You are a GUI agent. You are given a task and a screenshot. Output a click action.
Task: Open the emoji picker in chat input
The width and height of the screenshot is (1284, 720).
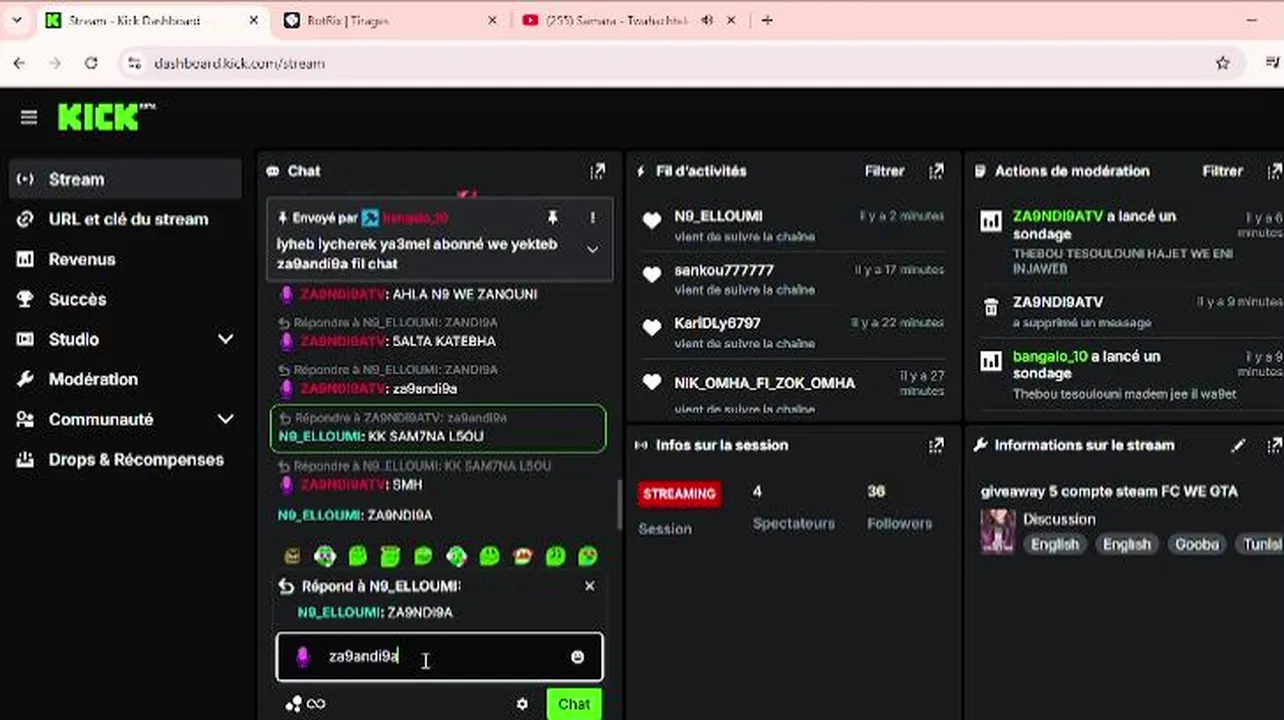(577, 657)
